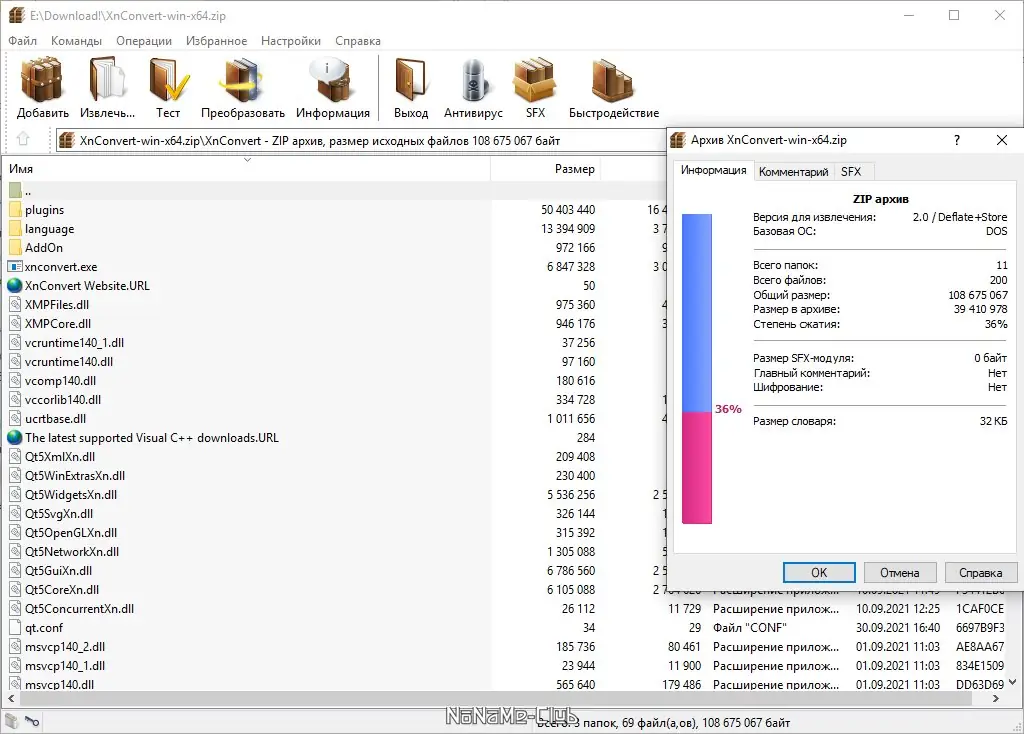
Task: Close the archive information dialog
Action: click(1002, 140)
